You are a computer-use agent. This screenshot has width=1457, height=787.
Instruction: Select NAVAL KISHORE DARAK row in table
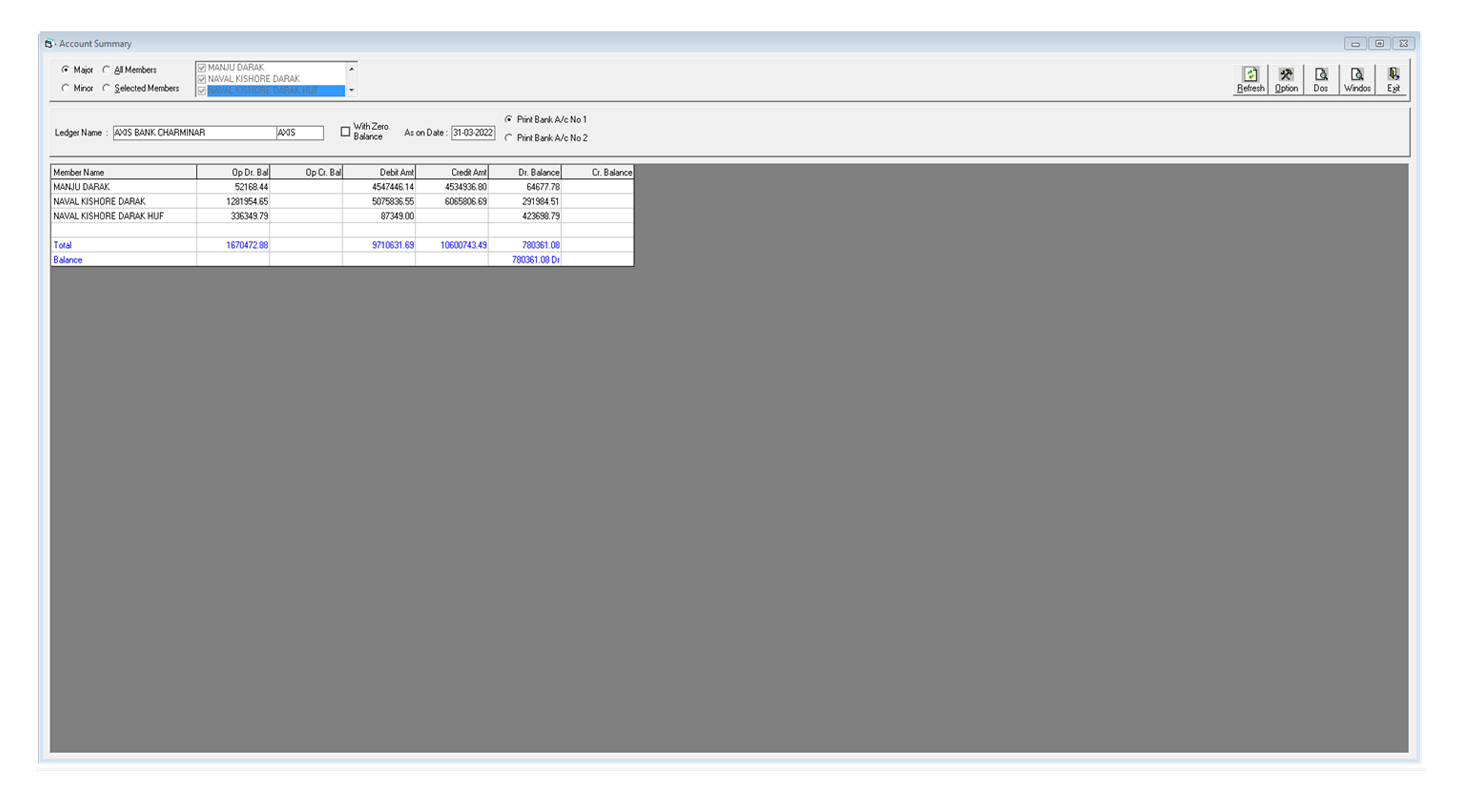(342, 201)
